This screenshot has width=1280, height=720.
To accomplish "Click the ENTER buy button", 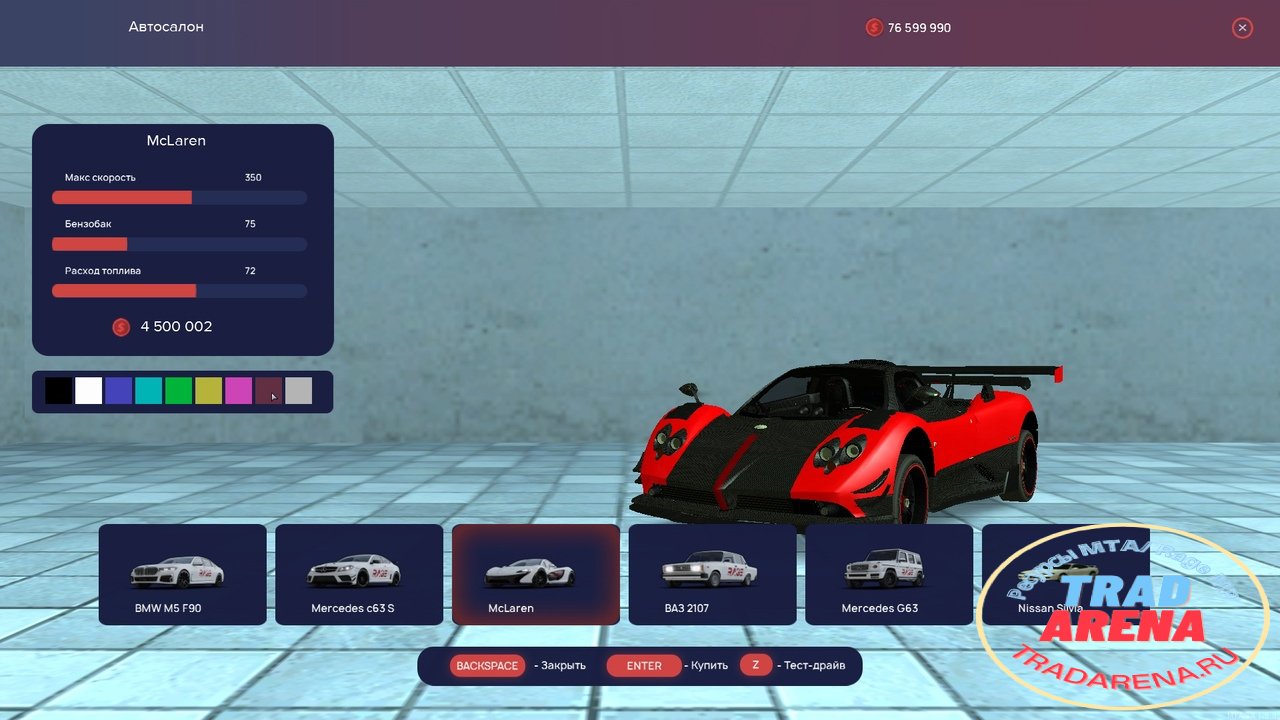I will (x=644, y=666).
